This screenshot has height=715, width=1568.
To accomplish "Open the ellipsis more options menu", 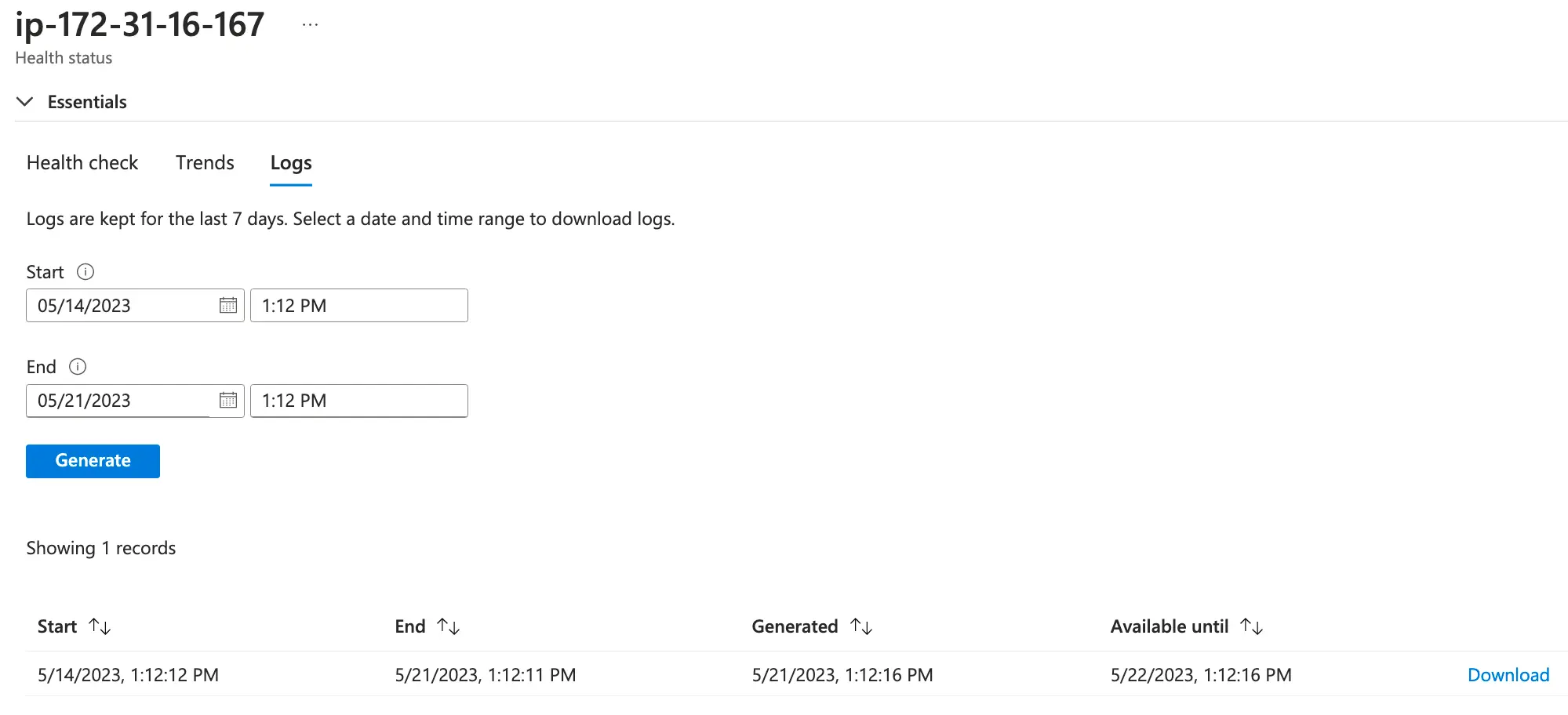I will click(310, 25).
